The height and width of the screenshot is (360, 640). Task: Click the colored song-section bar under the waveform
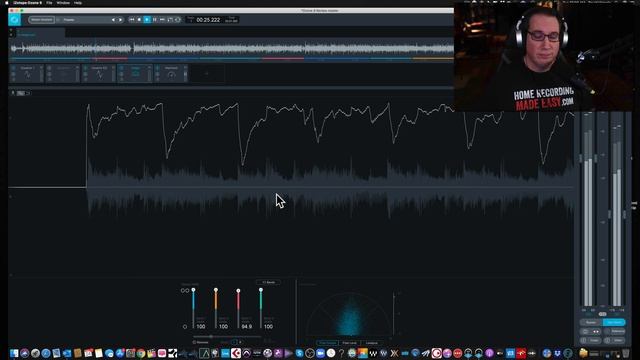(x=231, y=59)
